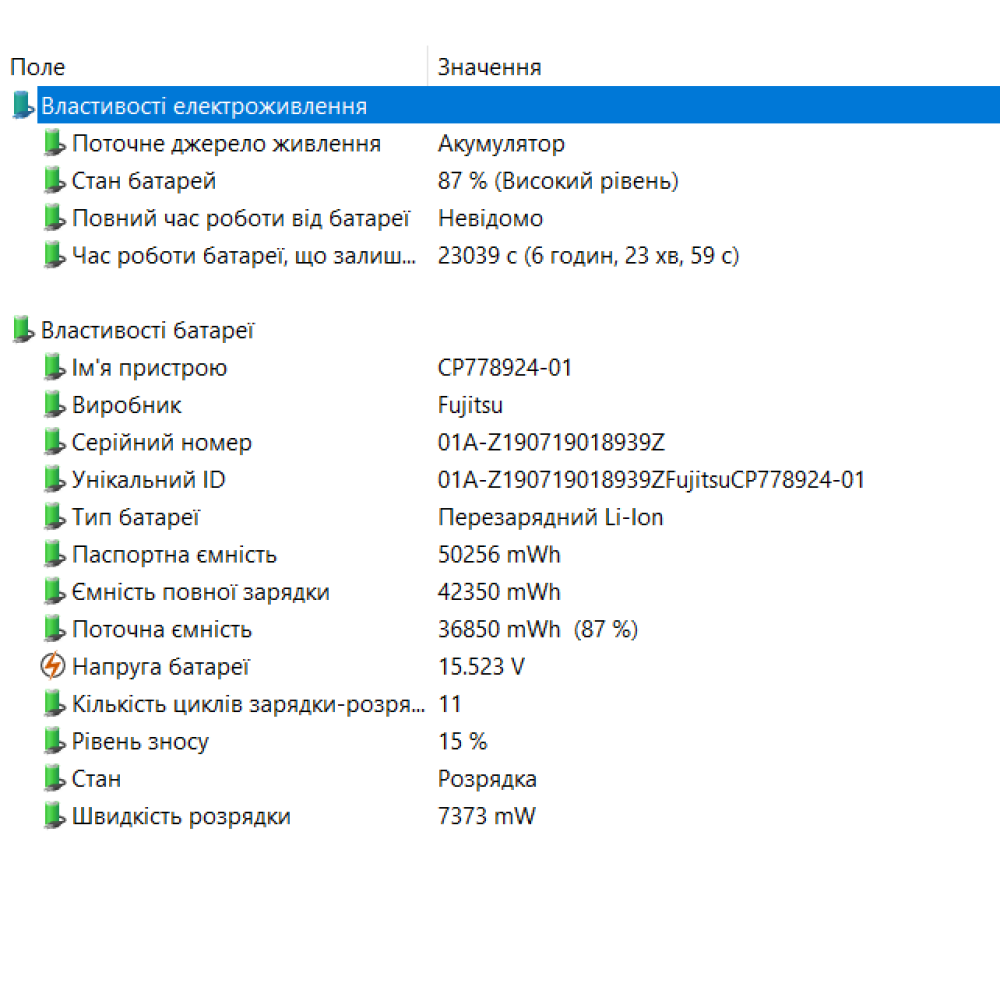Select the Ім'я пристрою label
The image size is (1000, 1000).
(x=149, y=368)
